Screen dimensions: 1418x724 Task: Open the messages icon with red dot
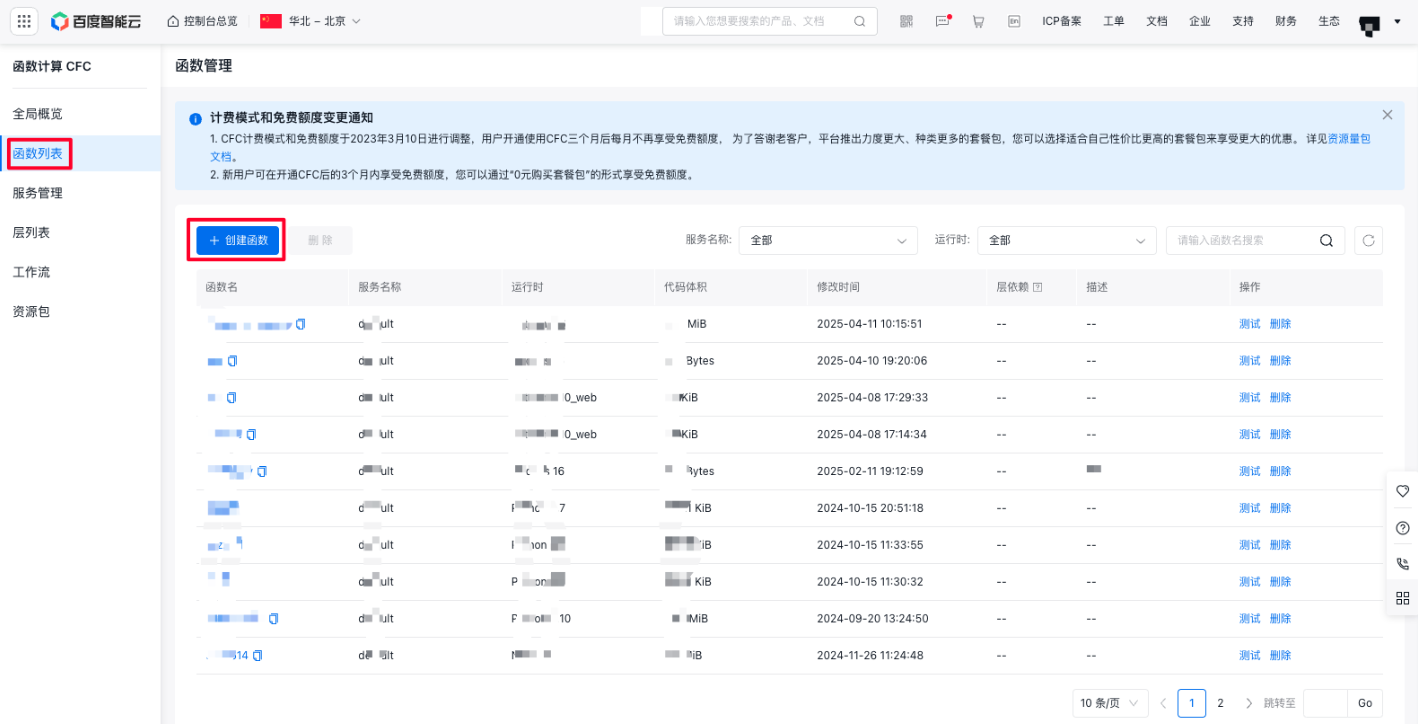pos(942,21)
